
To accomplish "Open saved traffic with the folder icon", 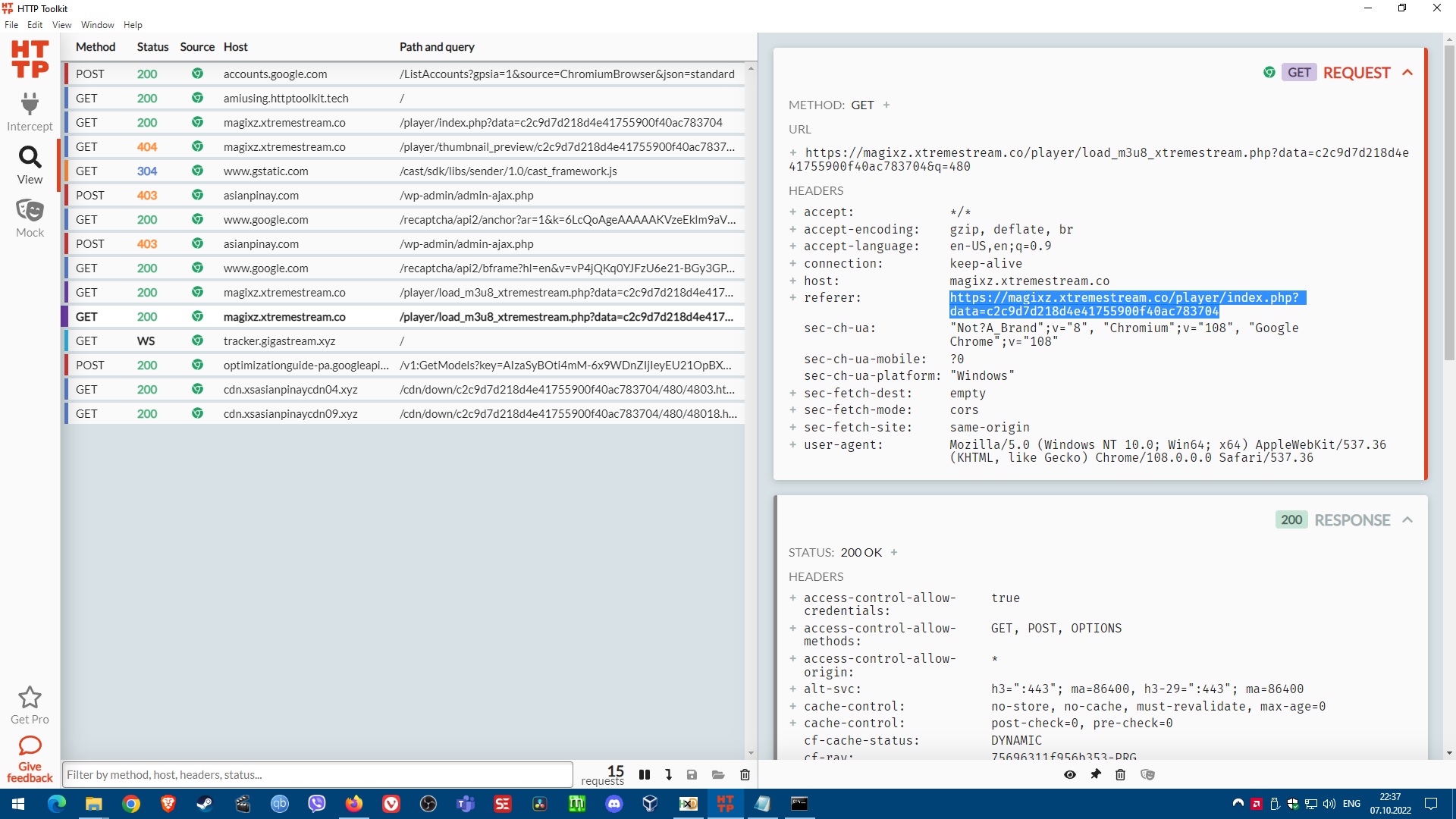I will [718, 774].
